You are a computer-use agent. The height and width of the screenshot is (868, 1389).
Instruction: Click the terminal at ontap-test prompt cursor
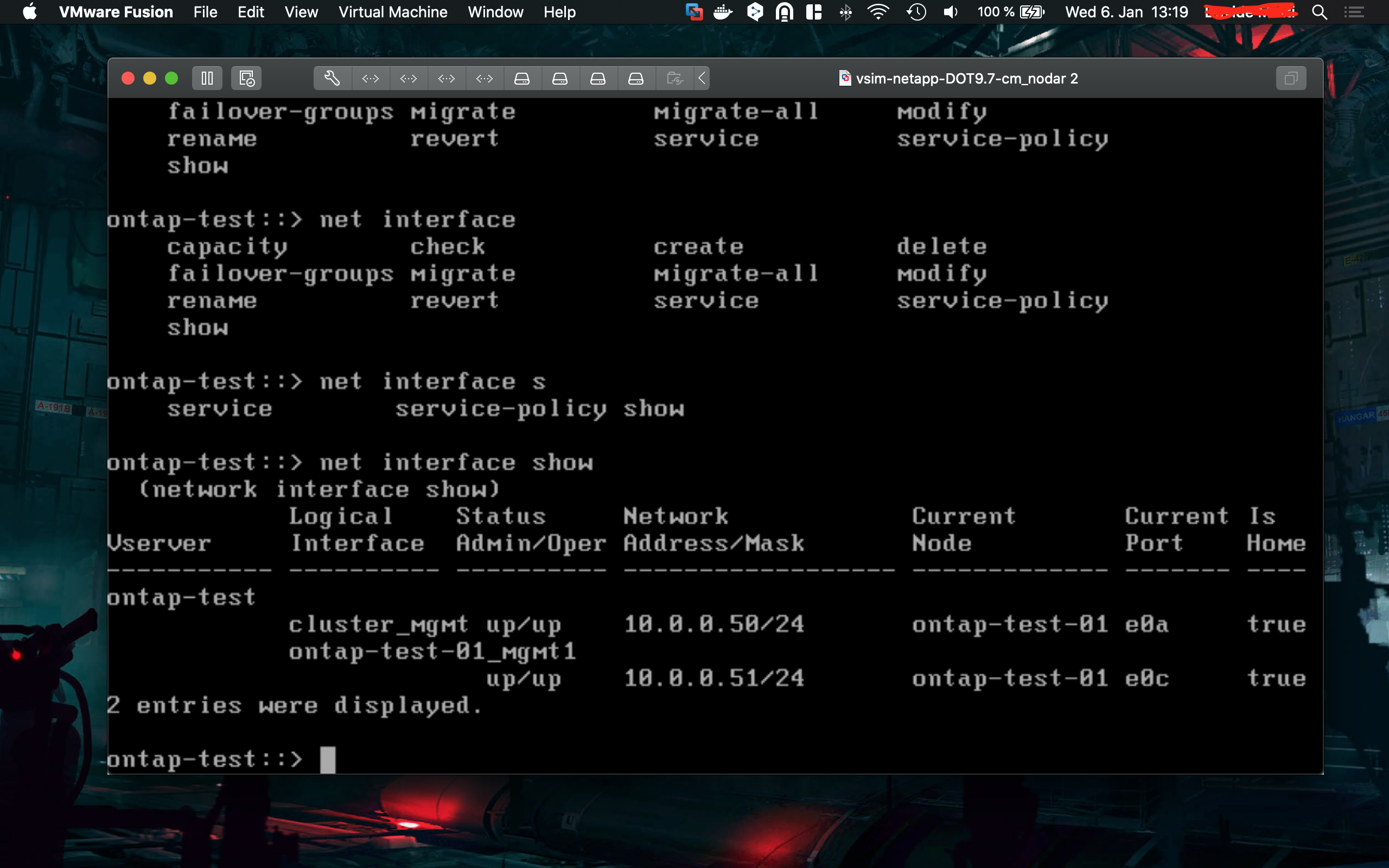tap(328, 759)
